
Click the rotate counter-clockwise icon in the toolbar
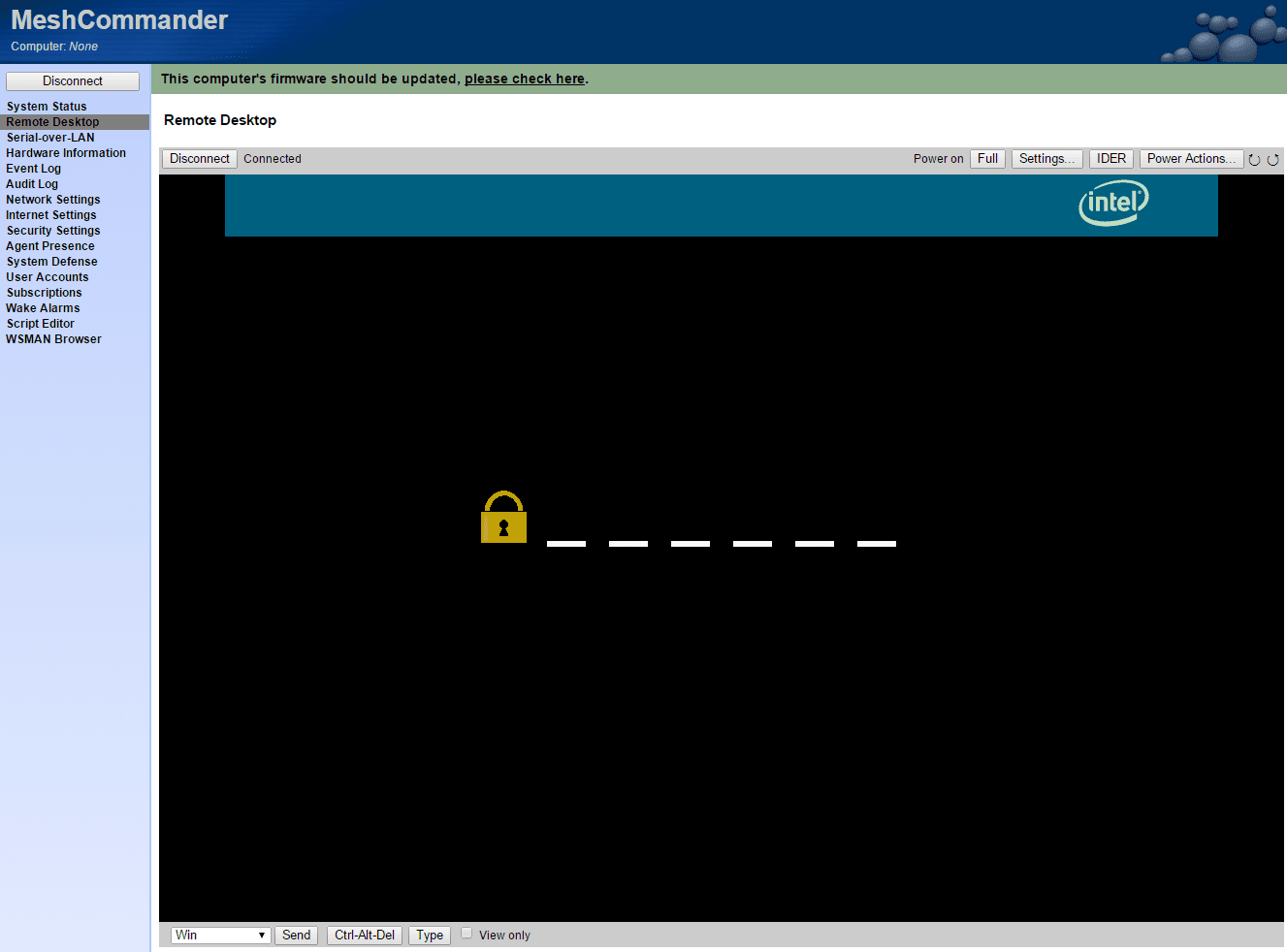pos(1254,160)
